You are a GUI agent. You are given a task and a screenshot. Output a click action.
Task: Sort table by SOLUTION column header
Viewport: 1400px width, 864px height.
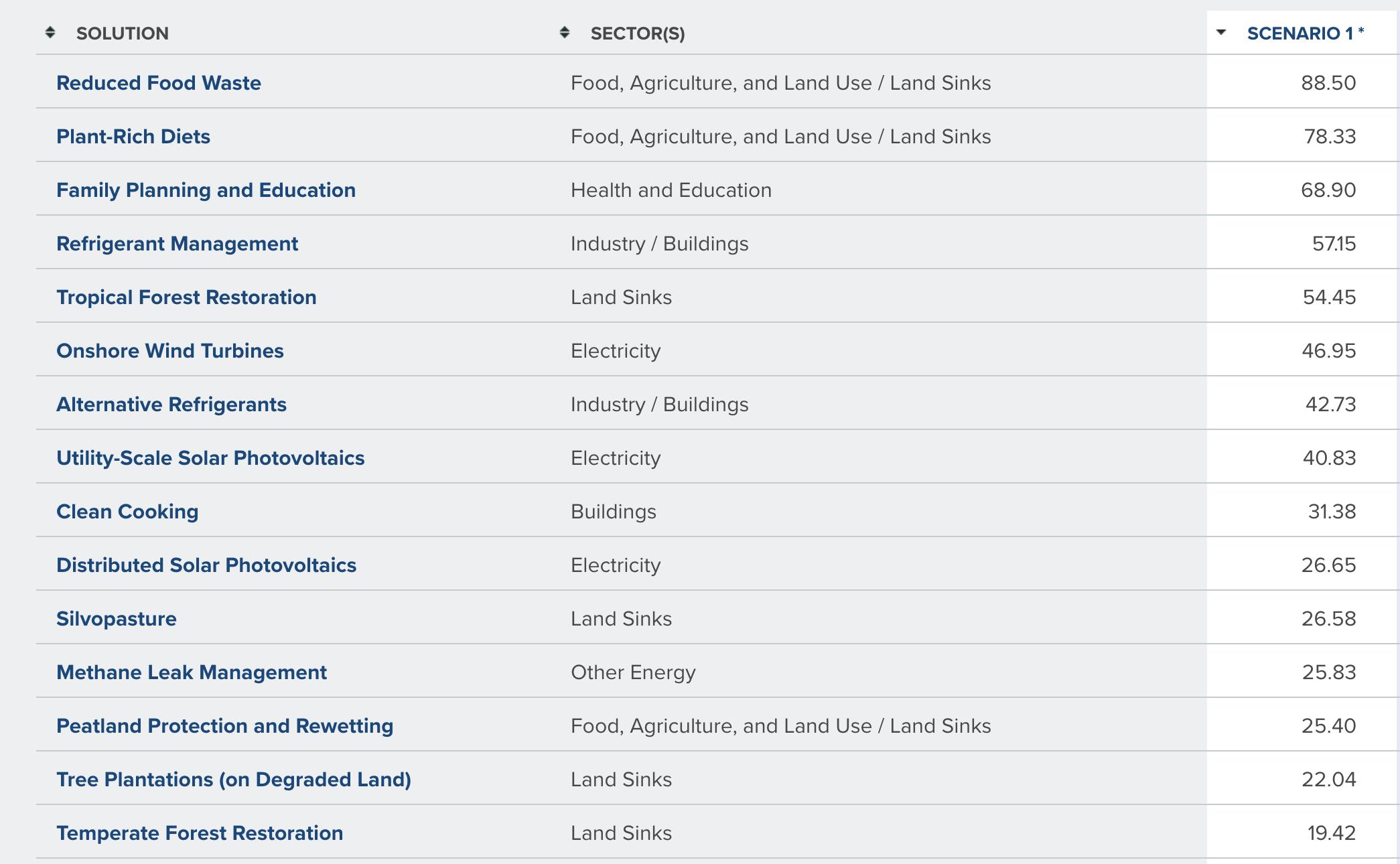click(123, 33)
